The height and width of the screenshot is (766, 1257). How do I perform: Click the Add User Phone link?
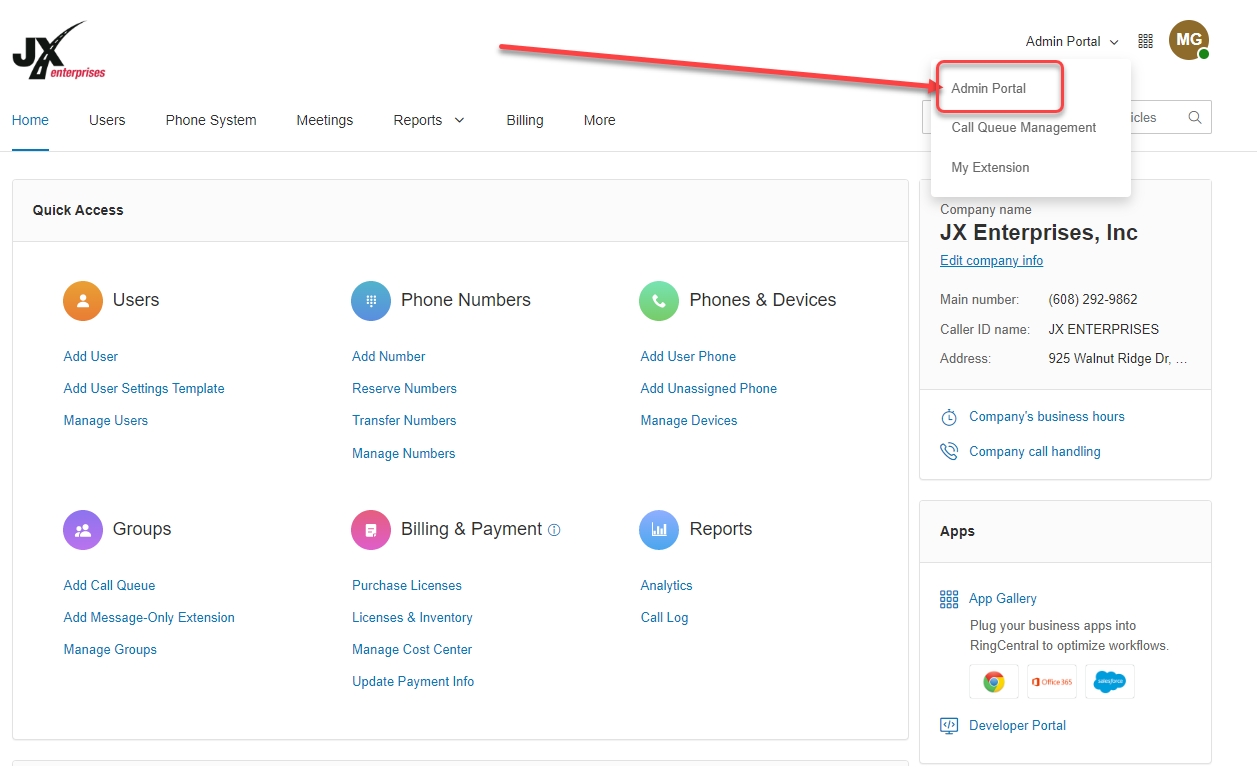click(688, 356)
